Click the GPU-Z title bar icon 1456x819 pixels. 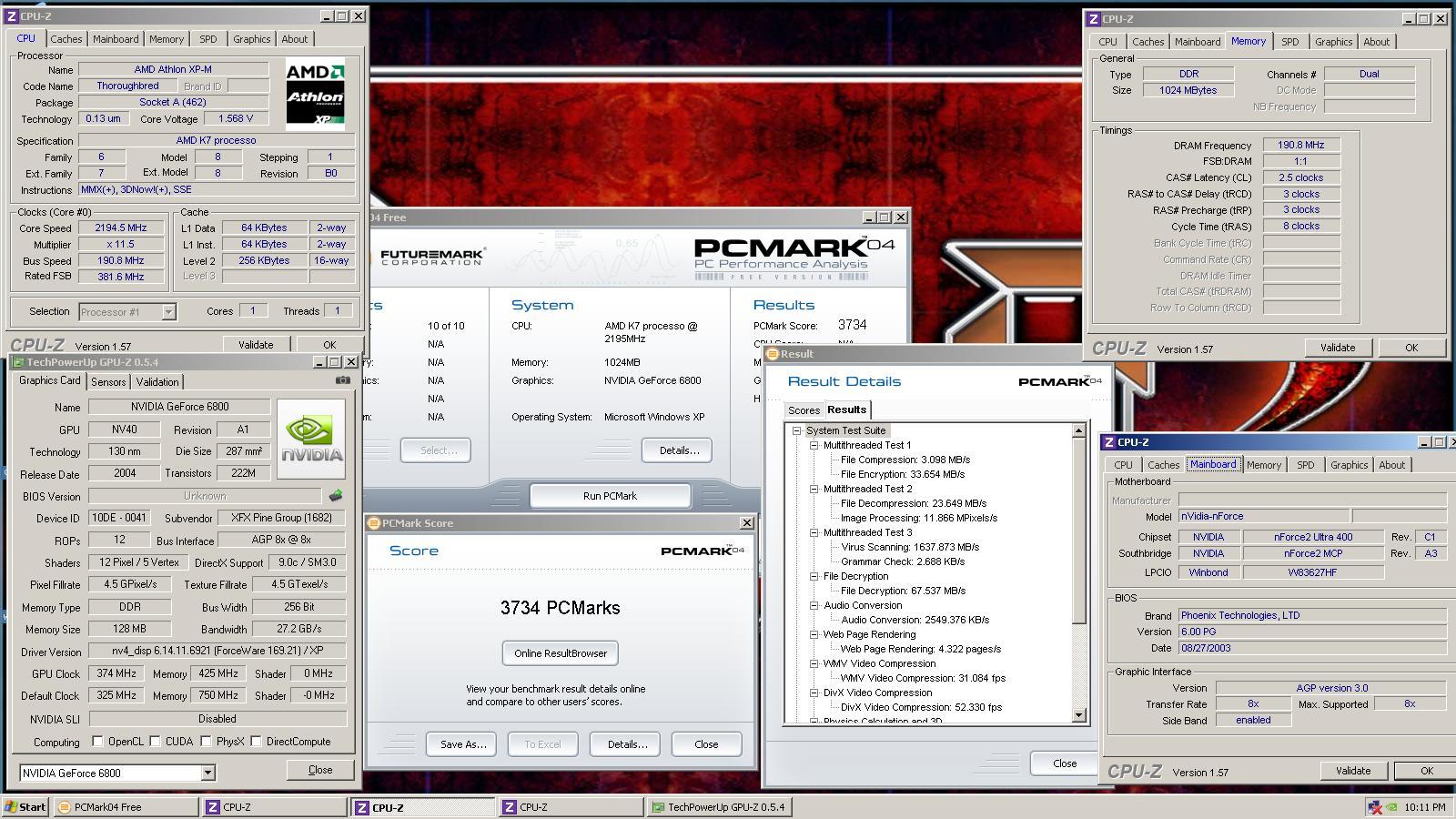coord(18,362)
